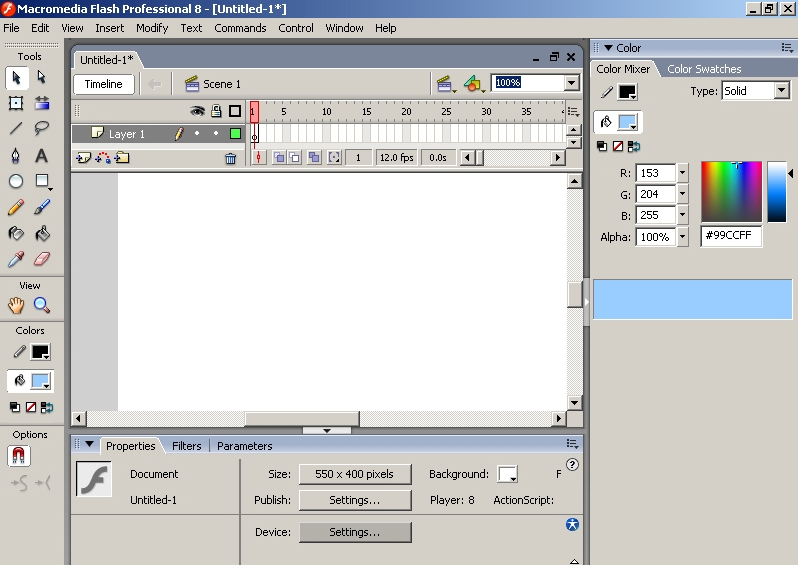
Task: Select the Text tool
Action: click(x=42, y=155)
